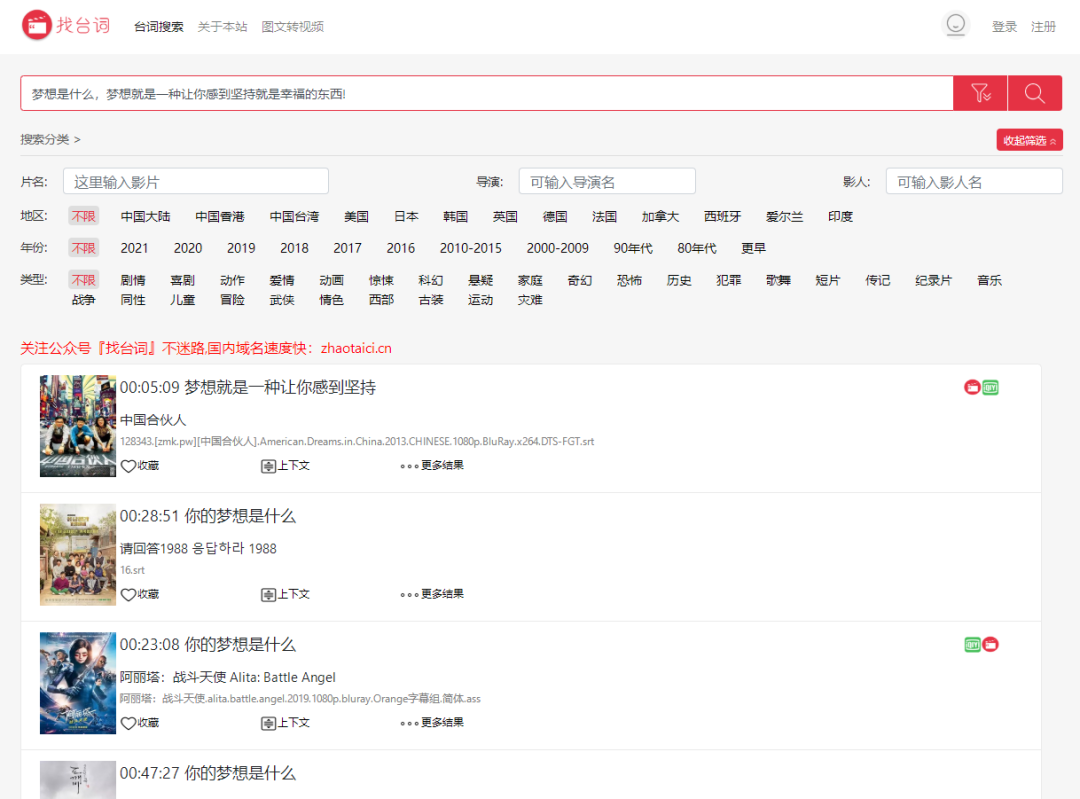Collapse filters with 收起筛选 button
This screenshot has height=799, width=1080.
click(x=1029, y=140)
